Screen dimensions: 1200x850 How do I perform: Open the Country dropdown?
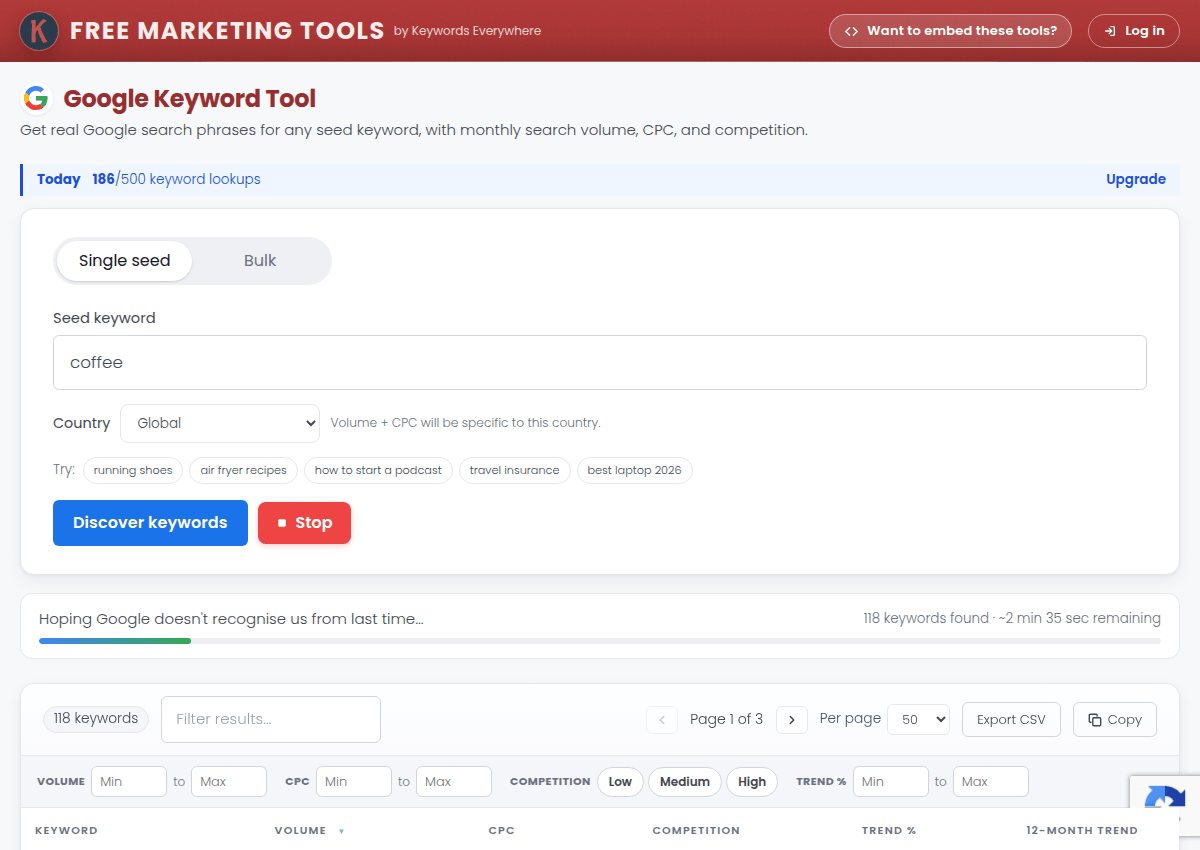(x=220, y=423)
